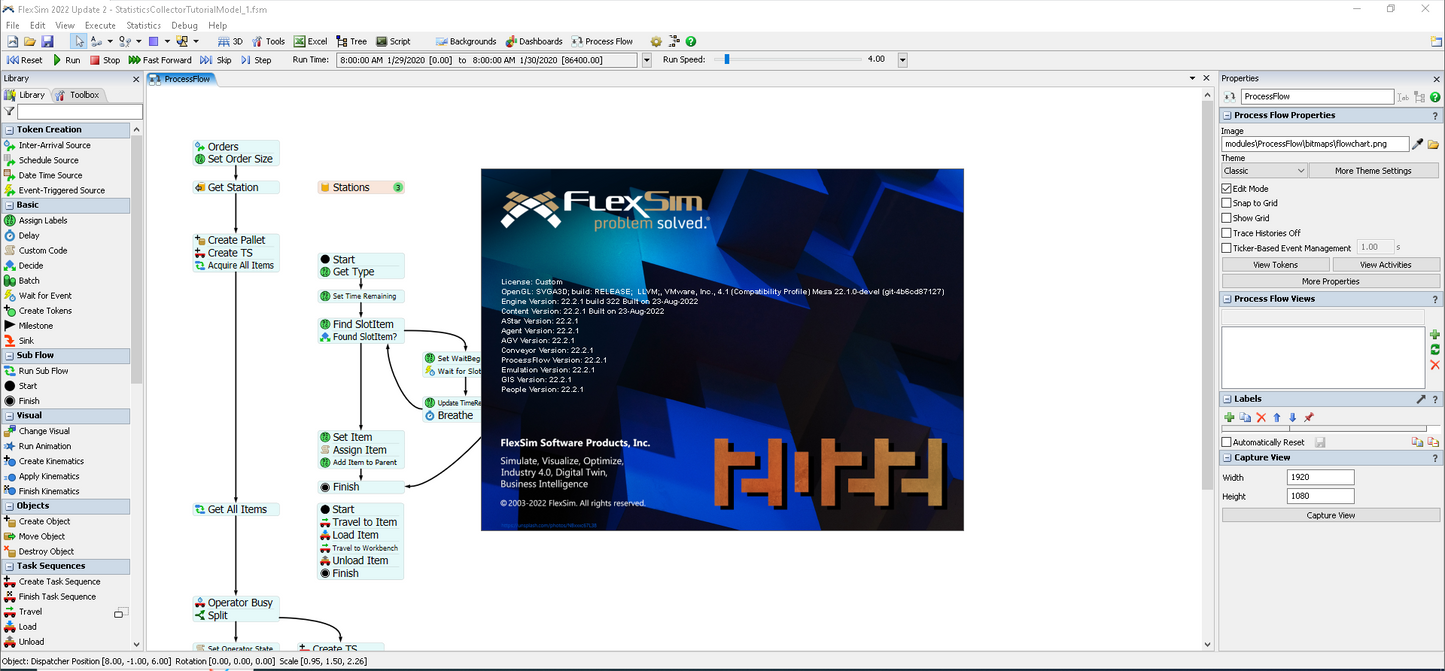The height and width of the screenshot is (671, 1445).
Task: Open Backgrounds toolbar menu
Action: (x=466, y=42)
